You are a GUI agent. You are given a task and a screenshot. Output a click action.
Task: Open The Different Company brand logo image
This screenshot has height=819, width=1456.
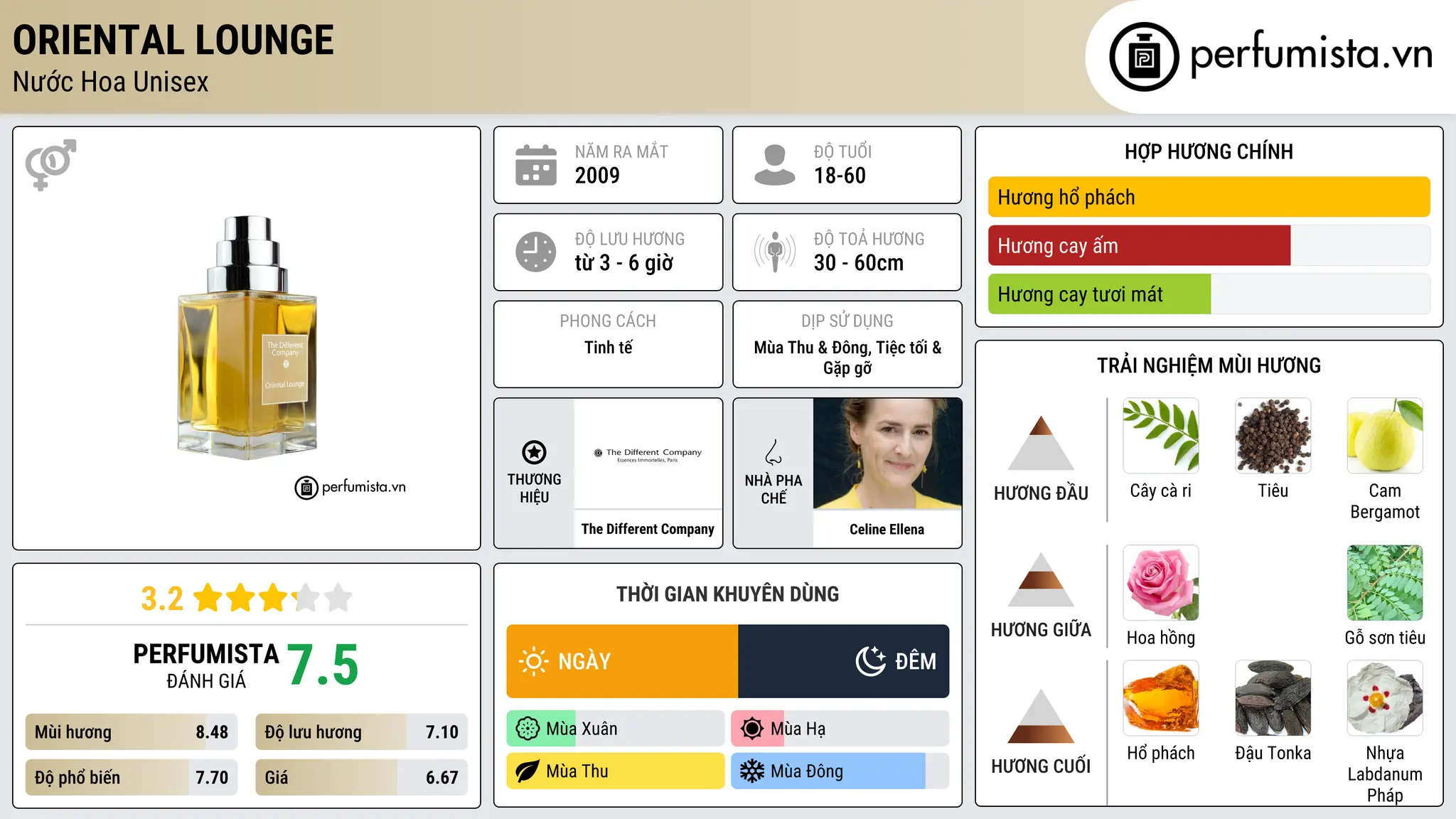(x=648, y=454)
